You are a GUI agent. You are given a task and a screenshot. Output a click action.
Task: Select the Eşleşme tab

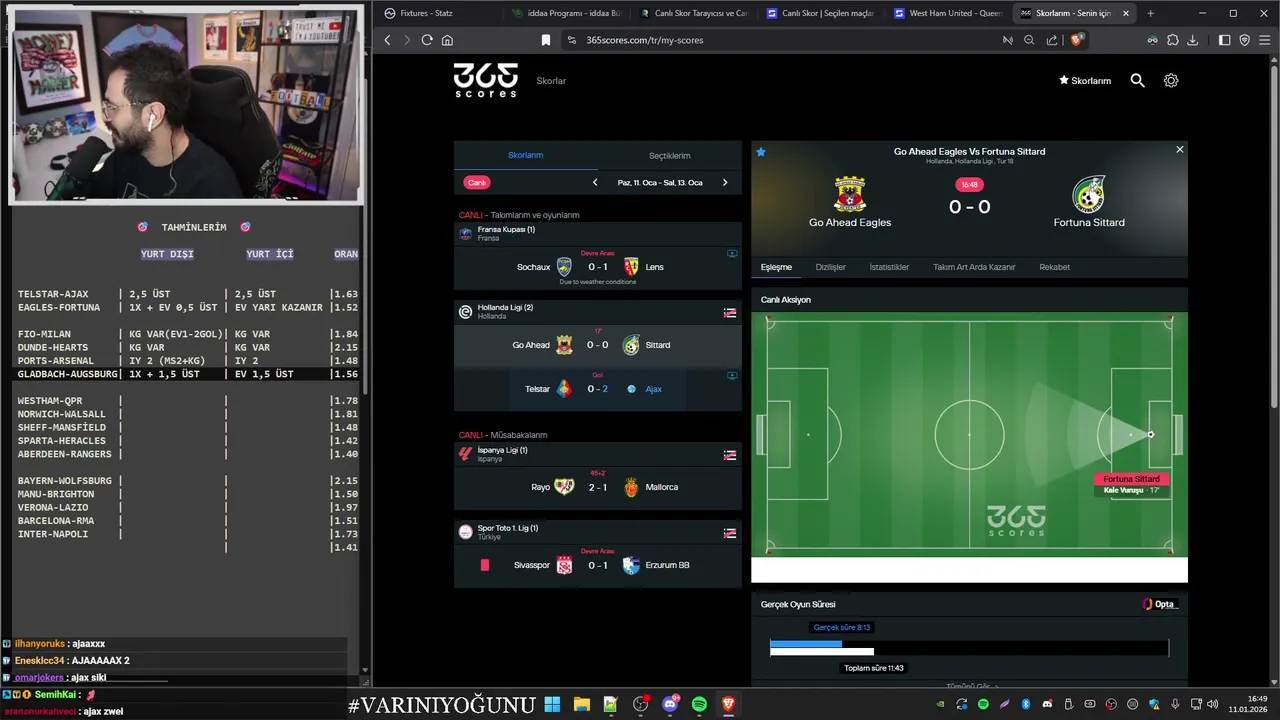(776, 267)
